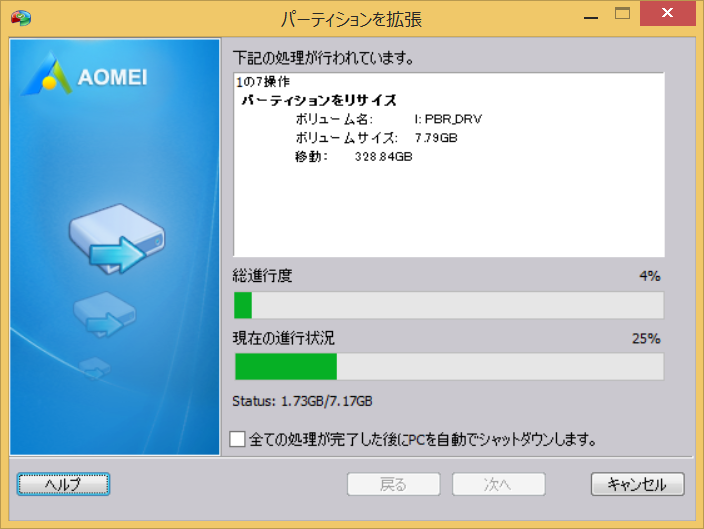Click move value '328.84GB'
This screenshot has height=529, width=704.
click(383, 157)
